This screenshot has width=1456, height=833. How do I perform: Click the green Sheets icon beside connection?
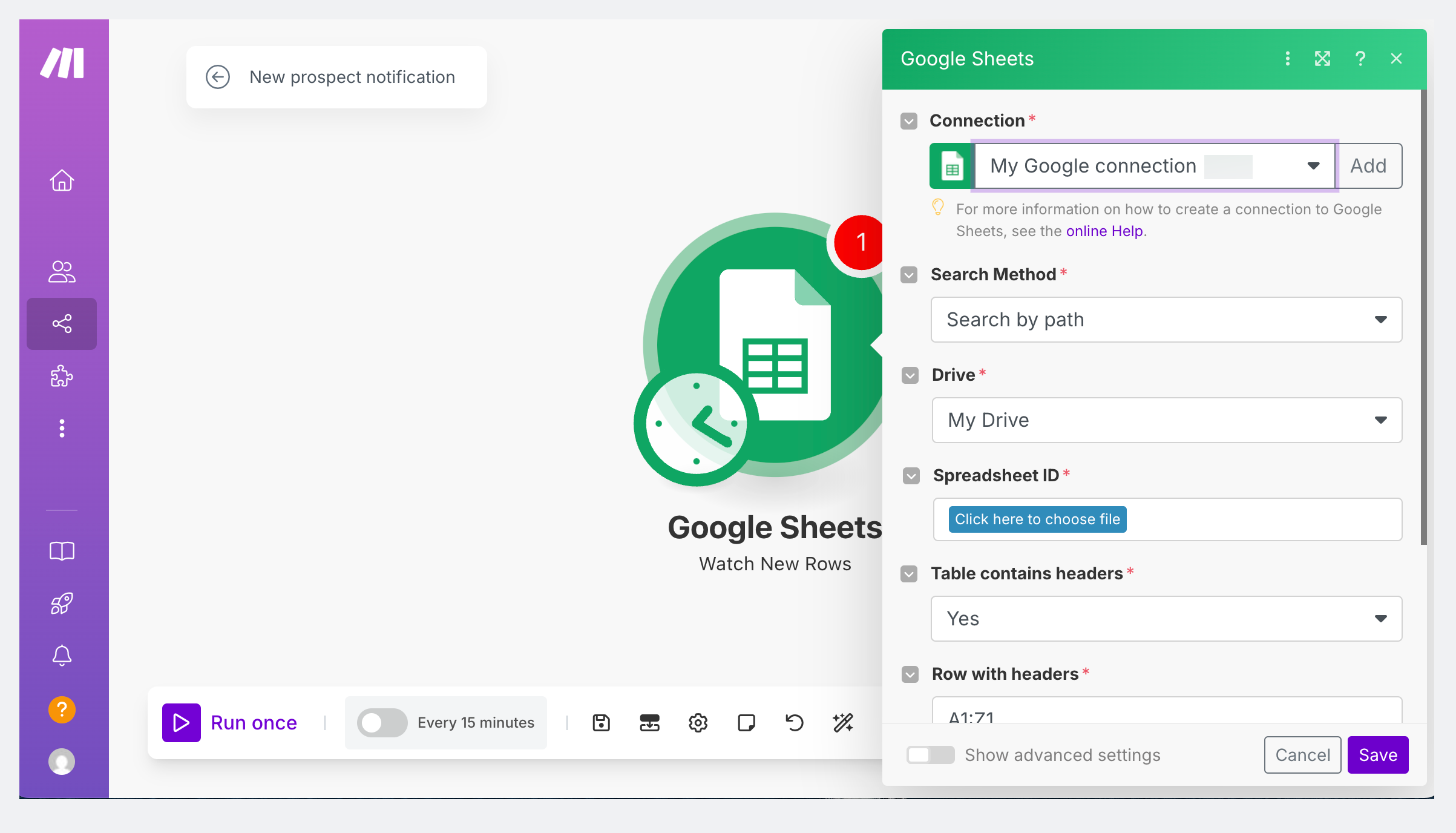(951, 166)
